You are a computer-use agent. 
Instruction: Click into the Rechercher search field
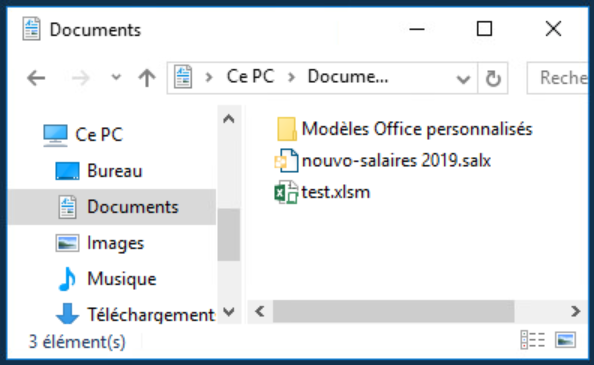pyautogui.click(x=558, y=78)
